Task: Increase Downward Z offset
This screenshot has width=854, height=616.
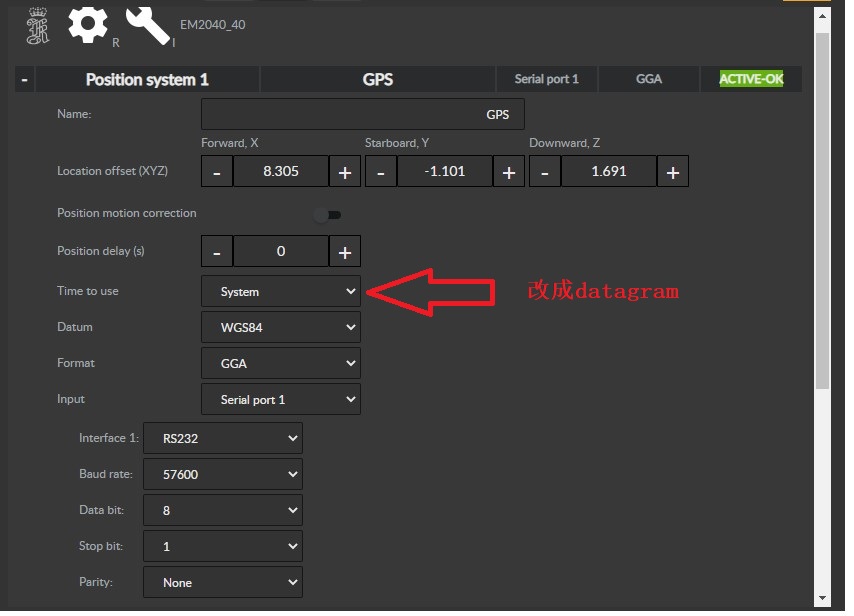Action: tap(673, 172)
